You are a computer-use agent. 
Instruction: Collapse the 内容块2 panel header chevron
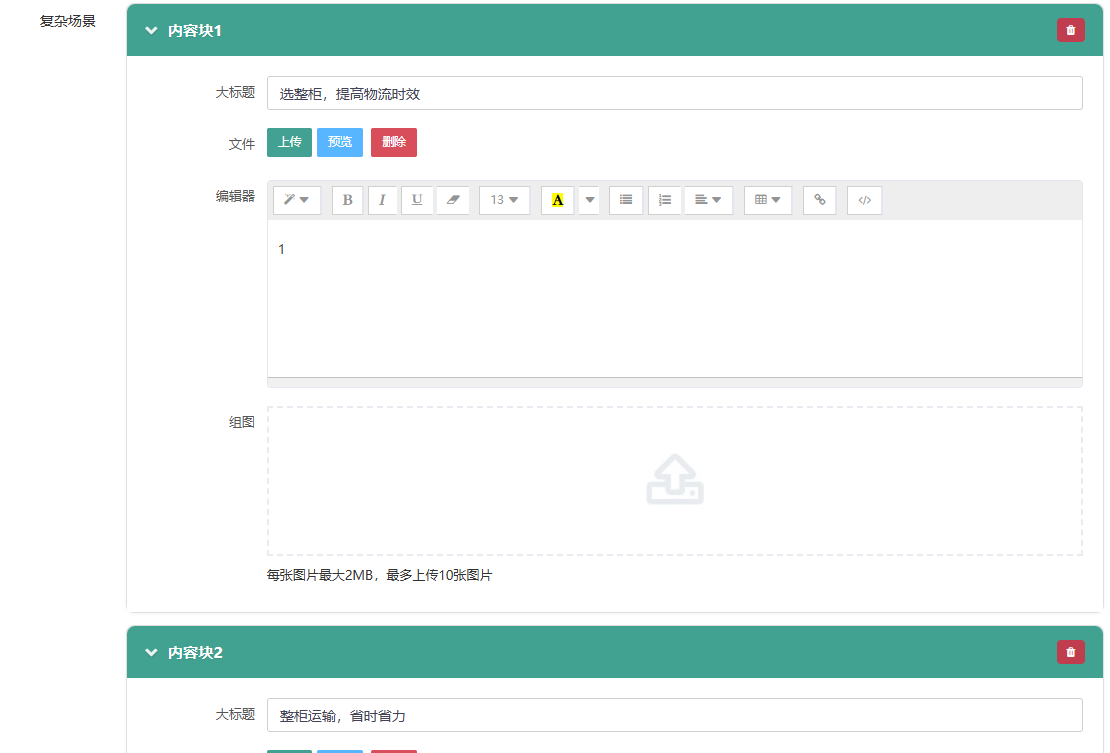(x=151, y=653)
